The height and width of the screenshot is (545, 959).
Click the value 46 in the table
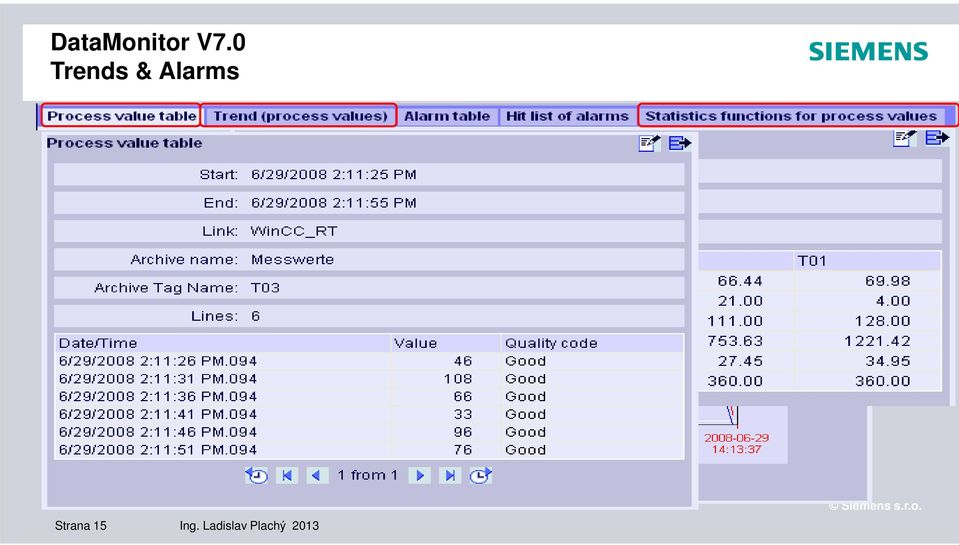(x=463, y=361)
